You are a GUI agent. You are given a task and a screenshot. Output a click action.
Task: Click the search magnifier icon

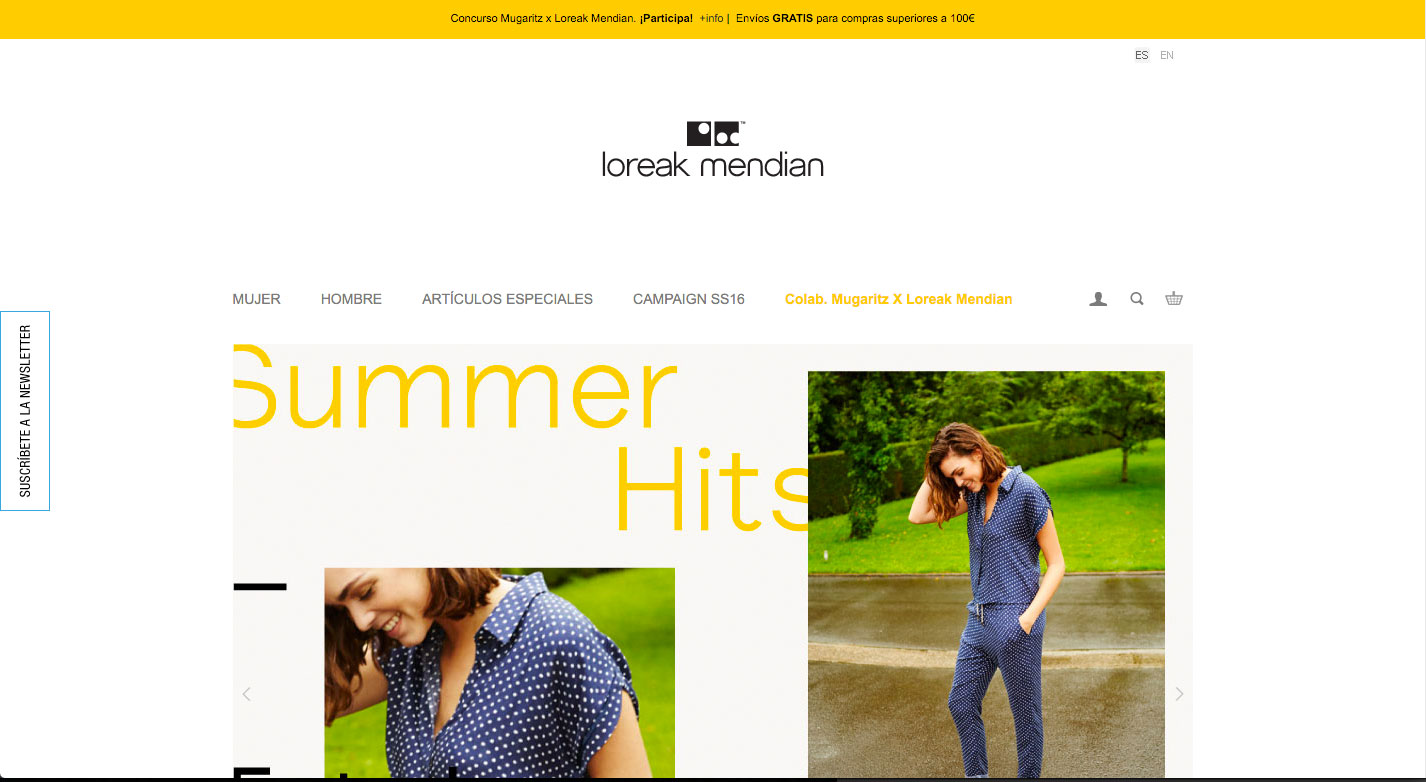tap(1137, 298)
